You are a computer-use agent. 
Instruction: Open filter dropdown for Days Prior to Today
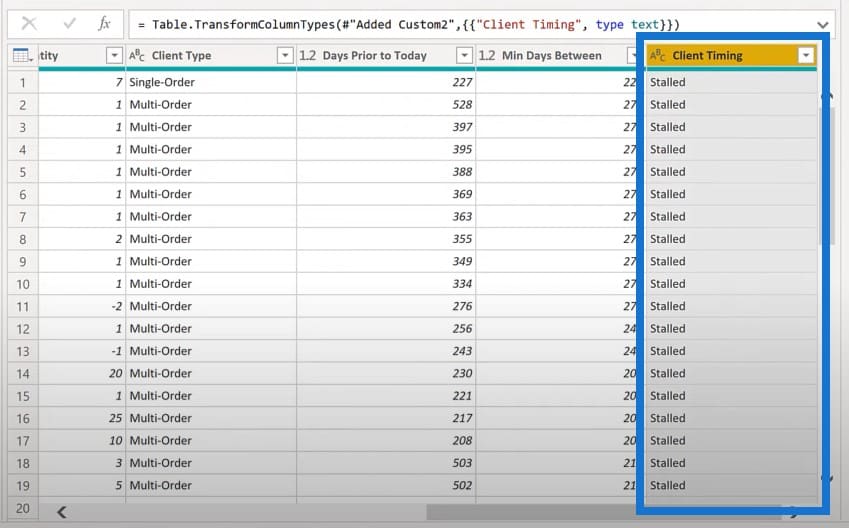coord(464,55)
